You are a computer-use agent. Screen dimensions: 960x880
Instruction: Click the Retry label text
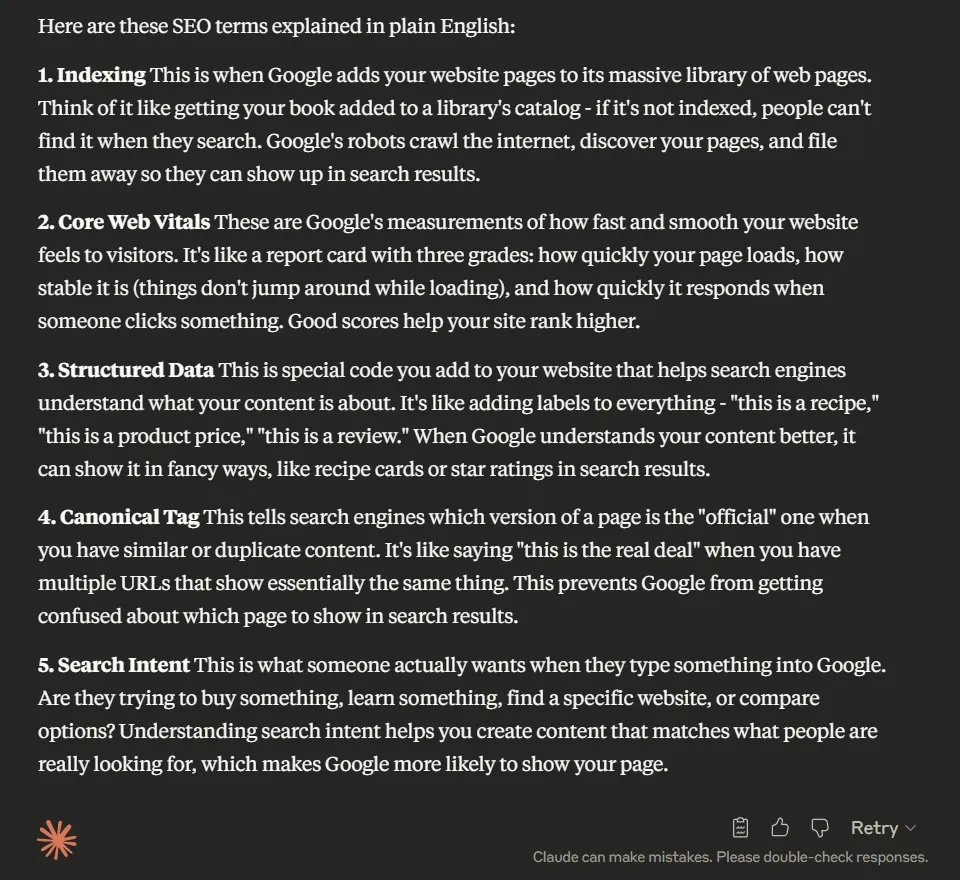(873, 827)
